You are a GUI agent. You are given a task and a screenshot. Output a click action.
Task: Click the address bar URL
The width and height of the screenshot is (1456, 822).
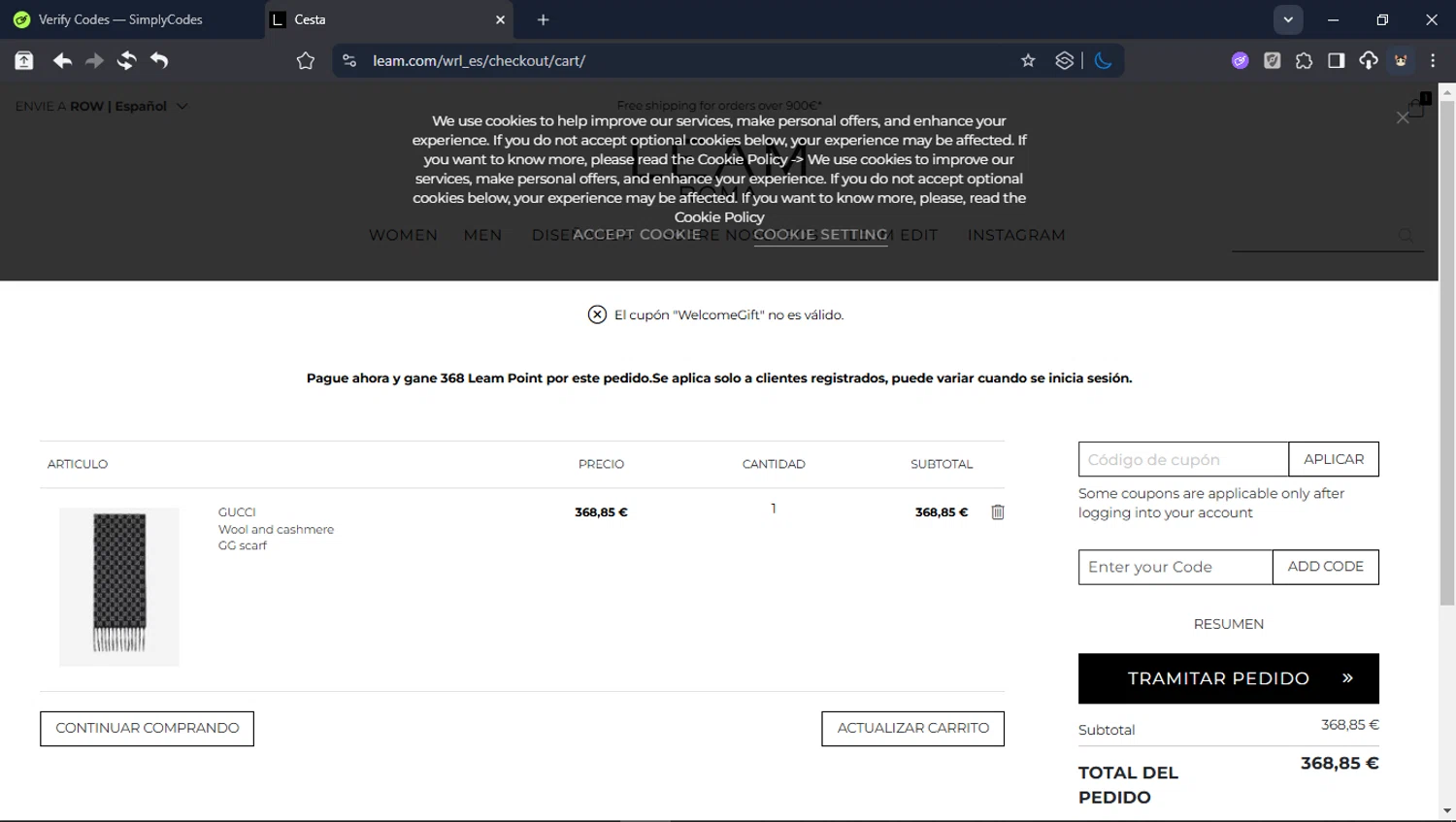tap(479, 60)
